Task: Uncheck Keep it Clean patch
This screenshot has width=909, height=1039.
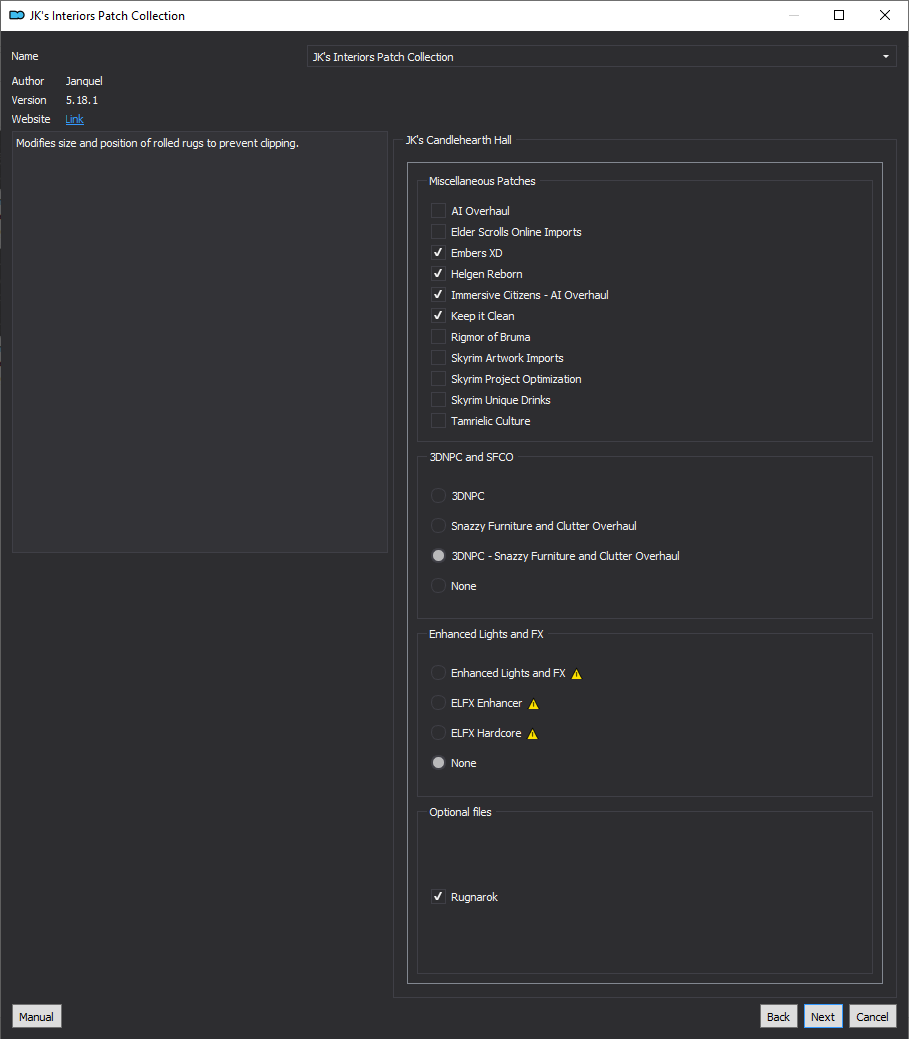Action: (438, 315)
